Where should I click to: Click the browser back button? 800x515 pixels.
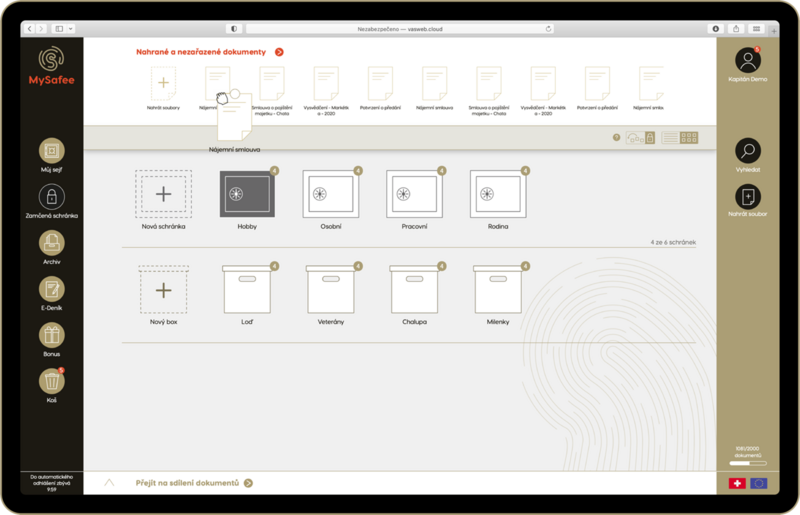coord(30,29)
